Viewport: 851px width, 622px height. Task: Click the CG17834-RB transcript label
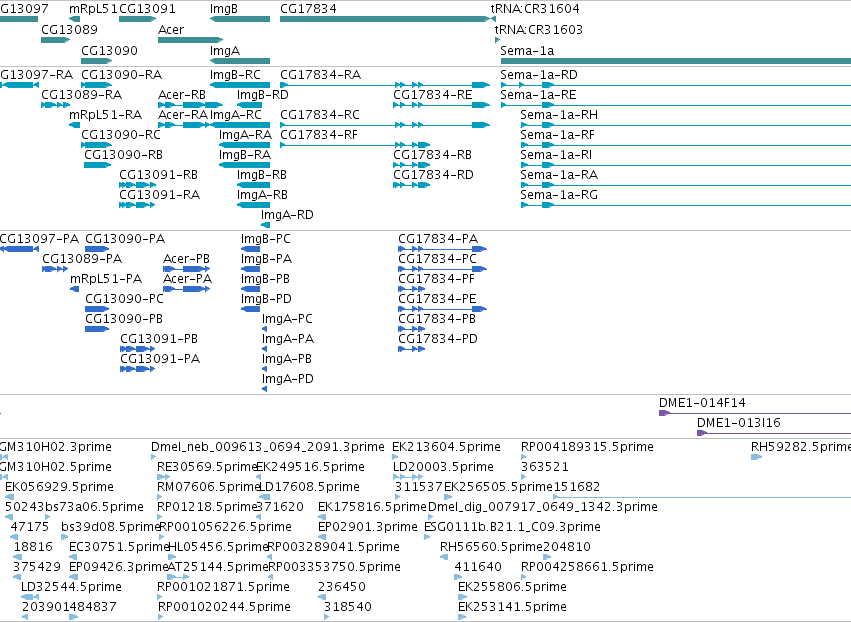(x=433, y=155)
